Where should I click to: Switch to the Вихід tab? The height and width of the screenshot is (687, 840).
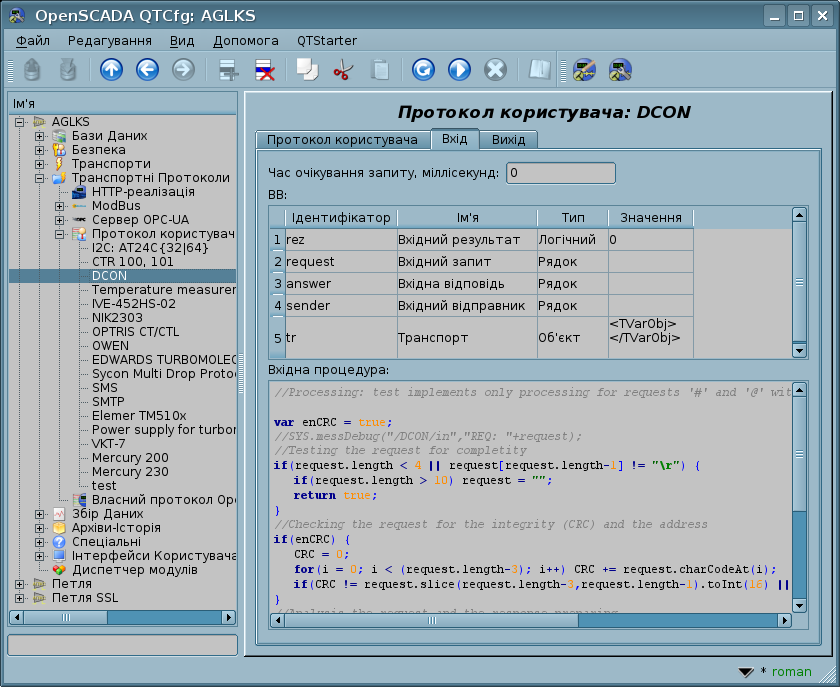tap(509, 140)
